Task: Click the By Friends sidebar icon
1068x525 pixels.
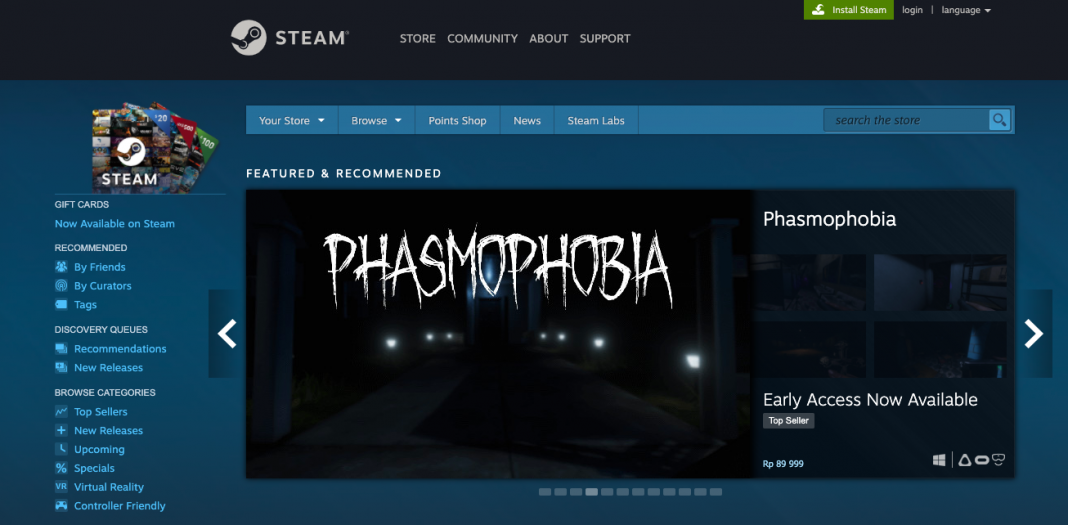Action: 61,267
